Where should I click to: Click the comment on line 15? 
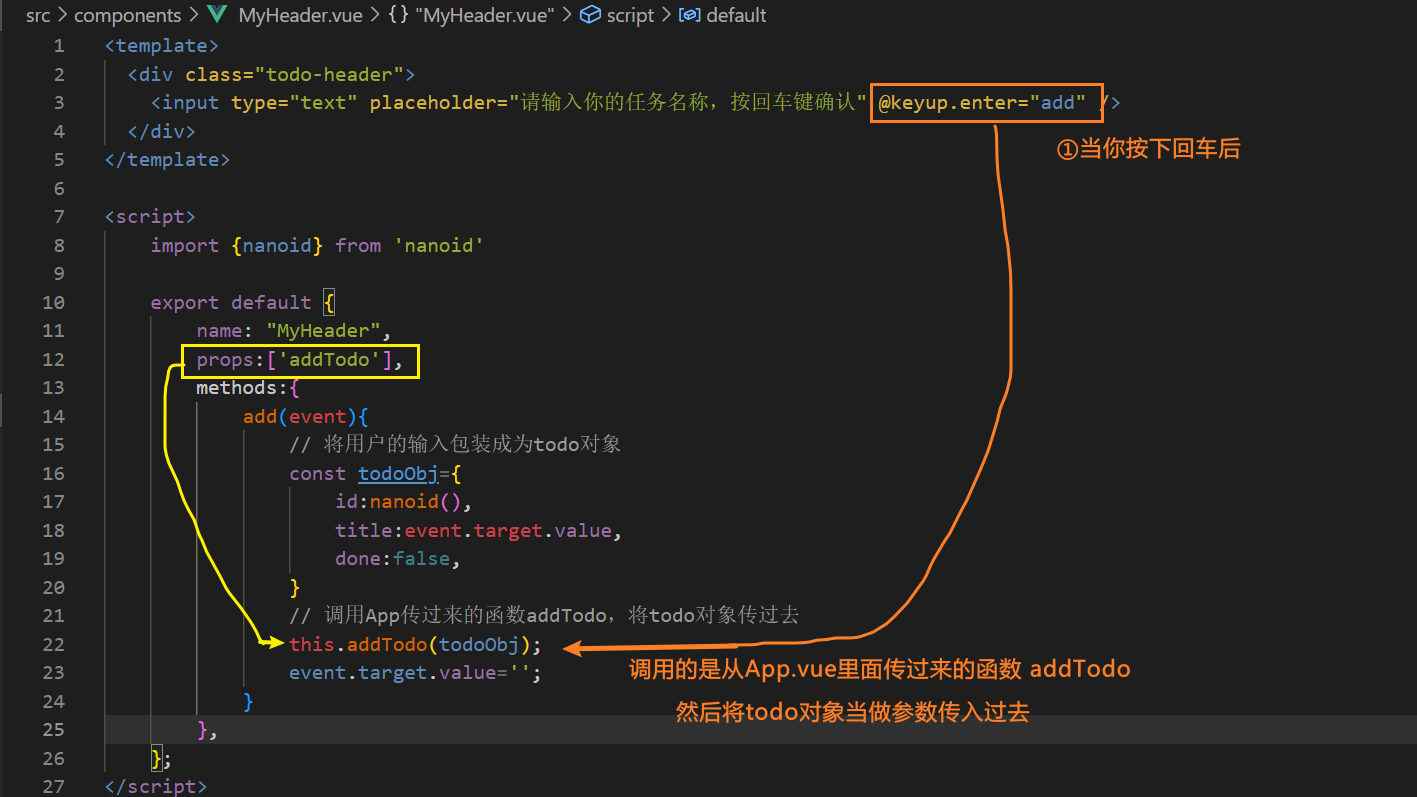click(455, 445)
